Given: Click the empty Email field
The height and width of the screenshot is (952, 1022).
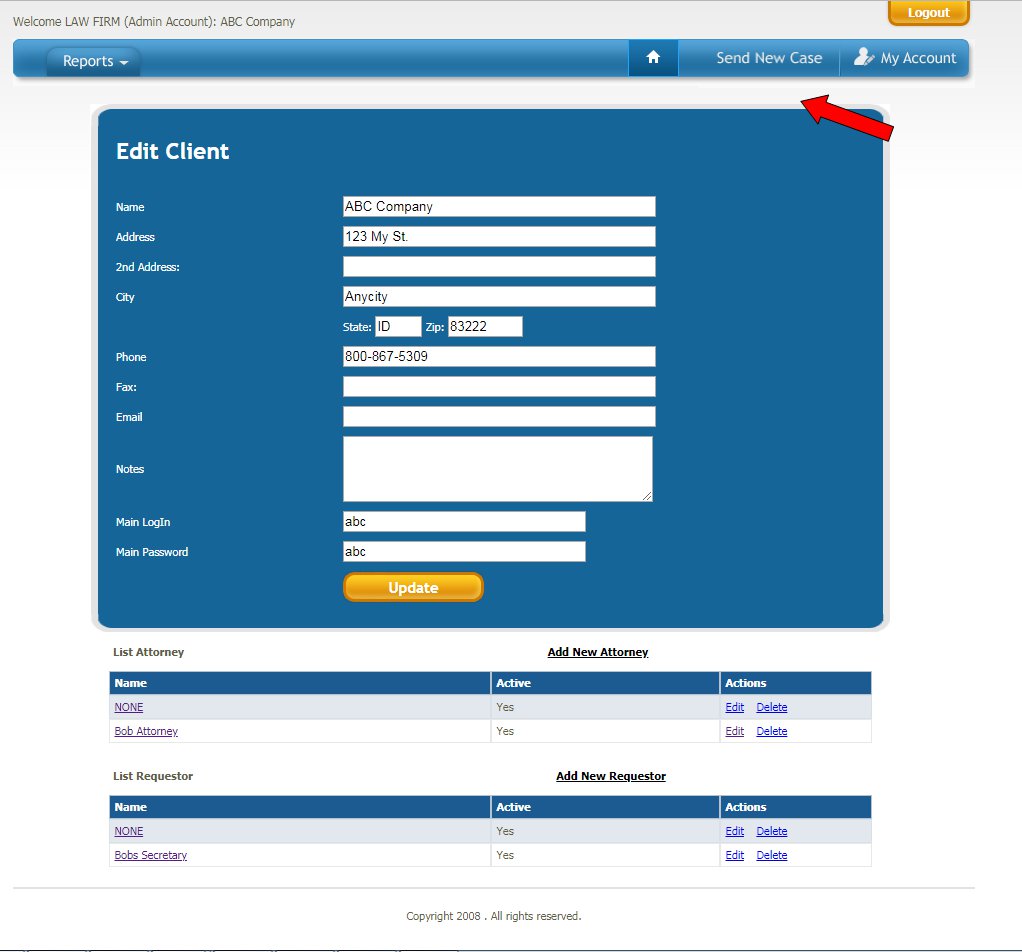Looking at the screenshot, I should [499, 416].
